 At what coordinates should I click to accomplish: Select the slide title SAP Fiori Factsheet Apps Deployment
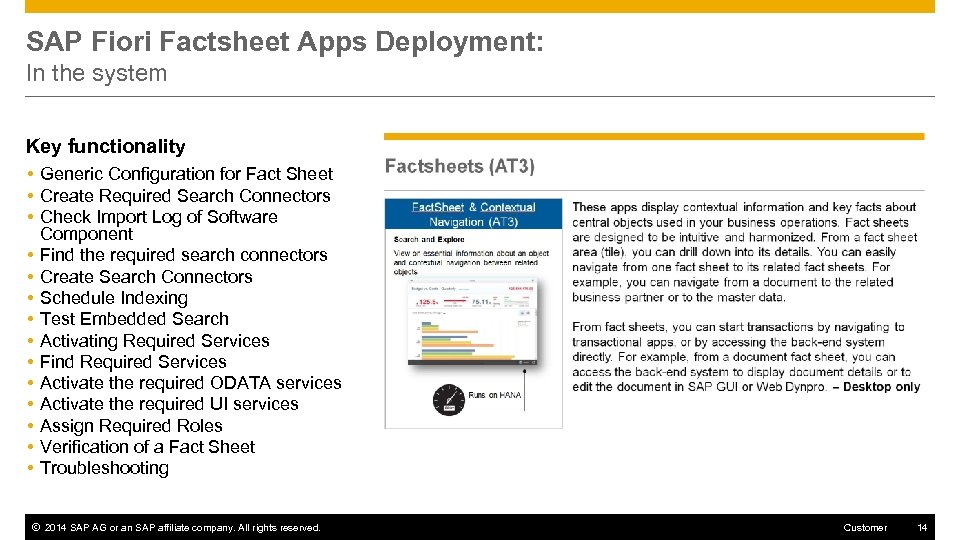pyautogui.click(x=285, y=42)
